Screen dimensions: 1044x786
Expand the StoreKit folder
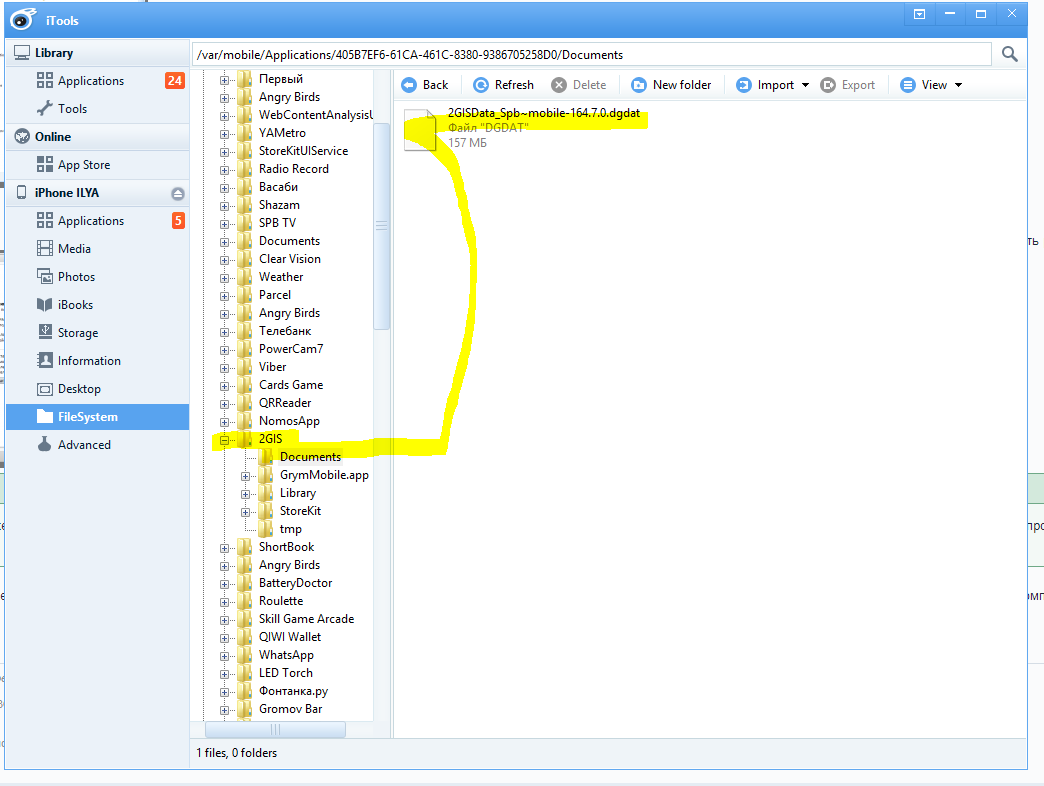coord(246,512)
